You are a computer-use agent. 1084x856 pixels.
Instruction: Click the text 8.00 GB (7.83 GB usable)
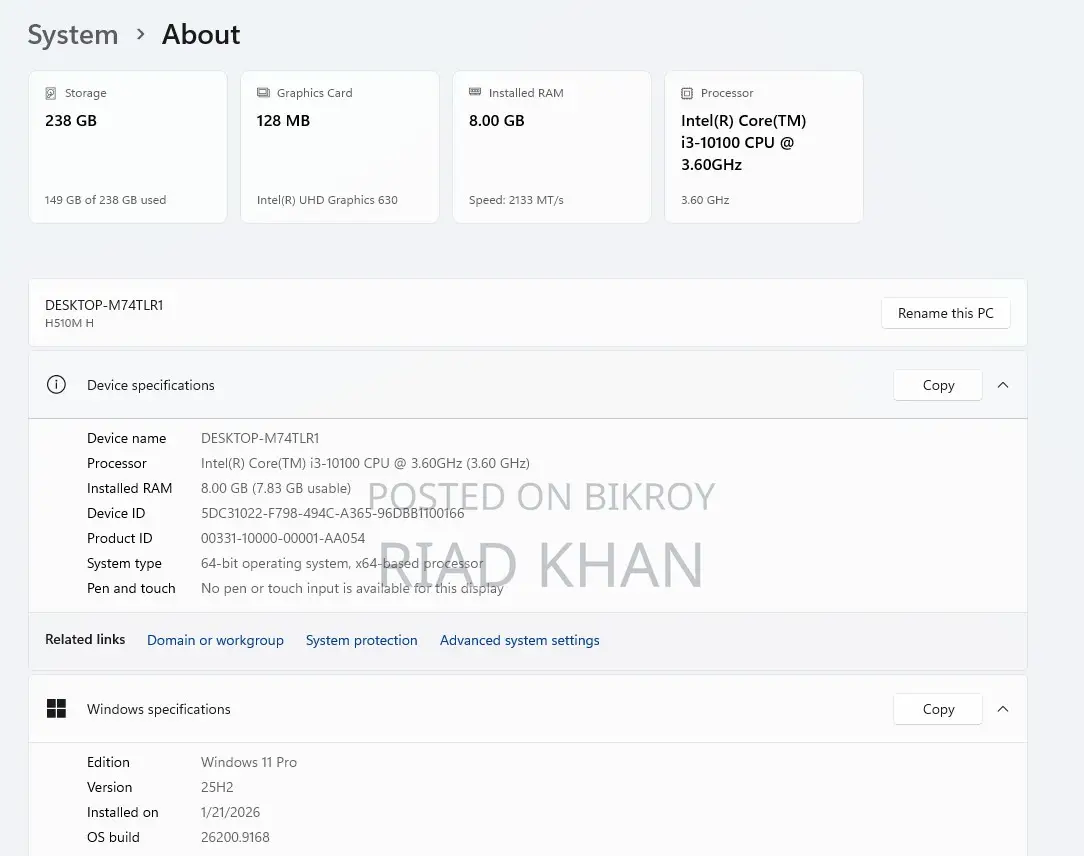[276, 488]
